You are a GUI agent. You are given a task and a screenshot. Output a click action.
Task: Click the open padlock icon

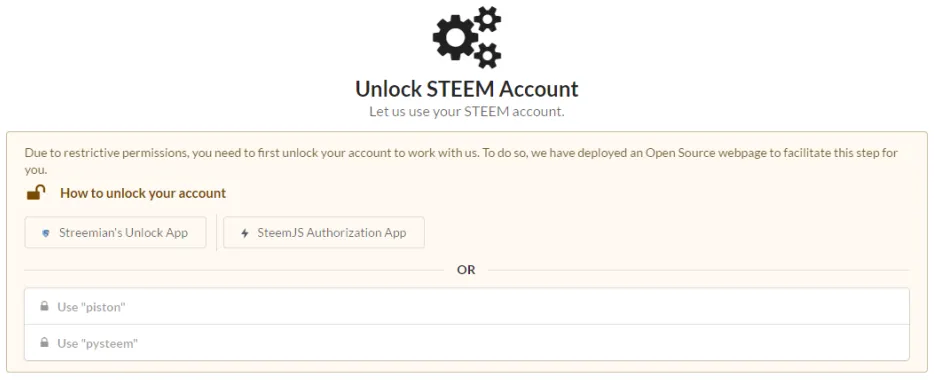[36, 193]
